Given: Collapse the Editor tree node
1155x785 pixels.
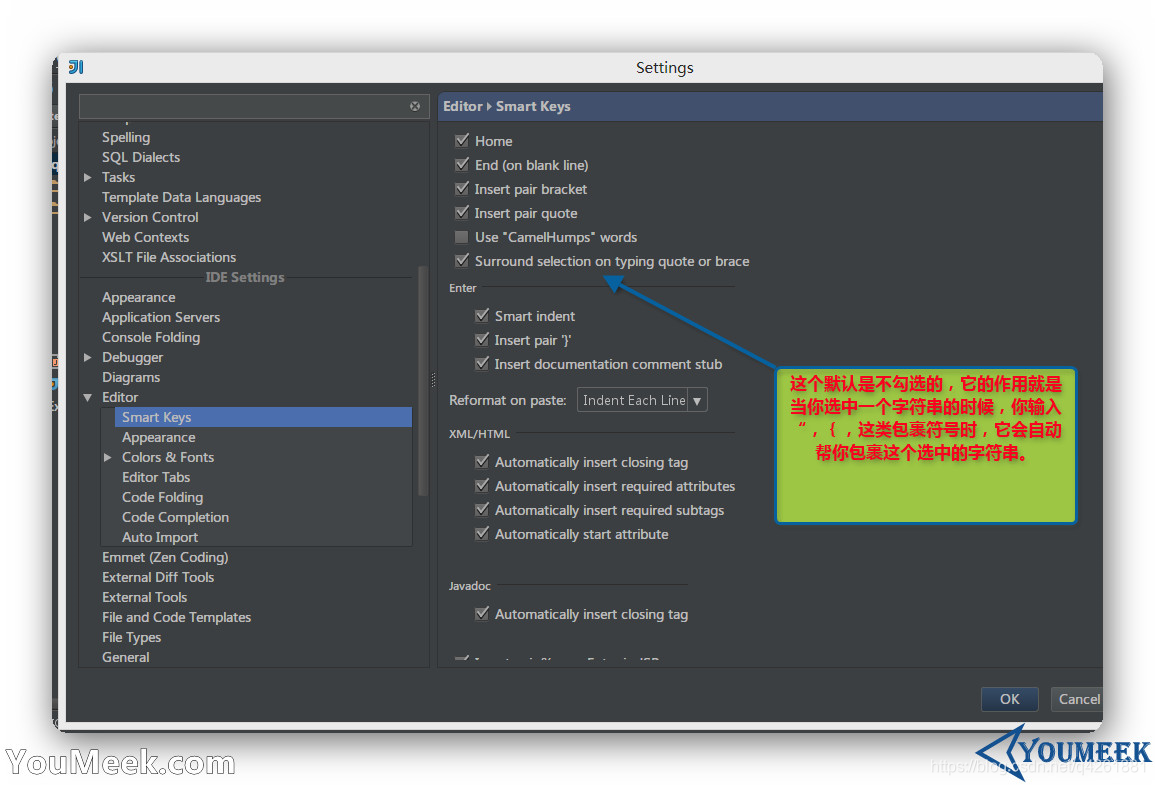Looking at the screenshot, I should coord(88,398).
